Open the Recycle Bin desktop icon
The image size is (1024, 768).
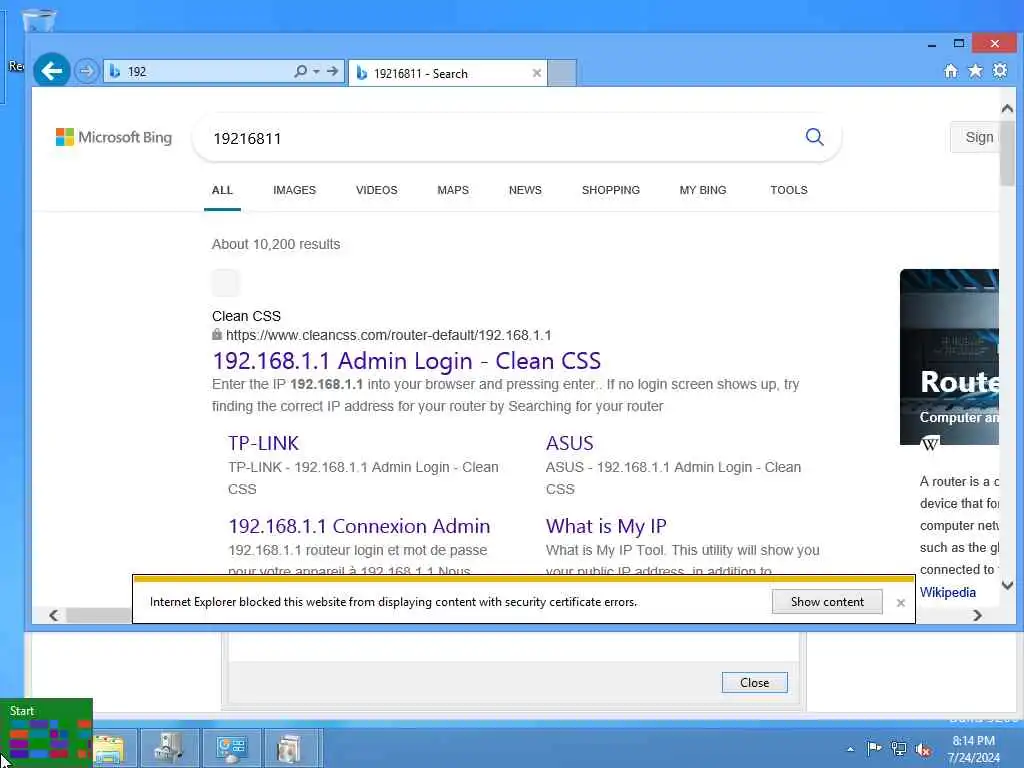[39, 20]
